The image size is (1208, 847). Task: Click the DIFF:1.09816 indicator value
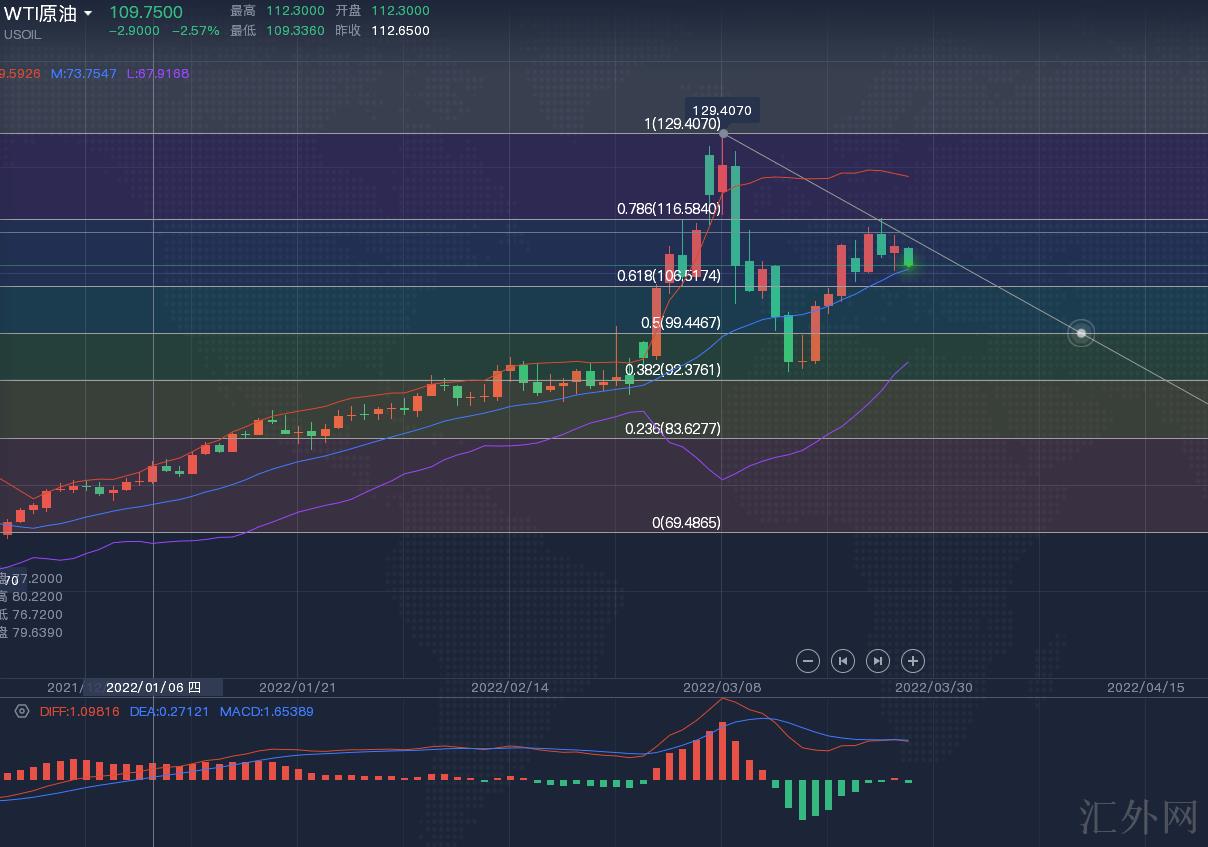80,711
